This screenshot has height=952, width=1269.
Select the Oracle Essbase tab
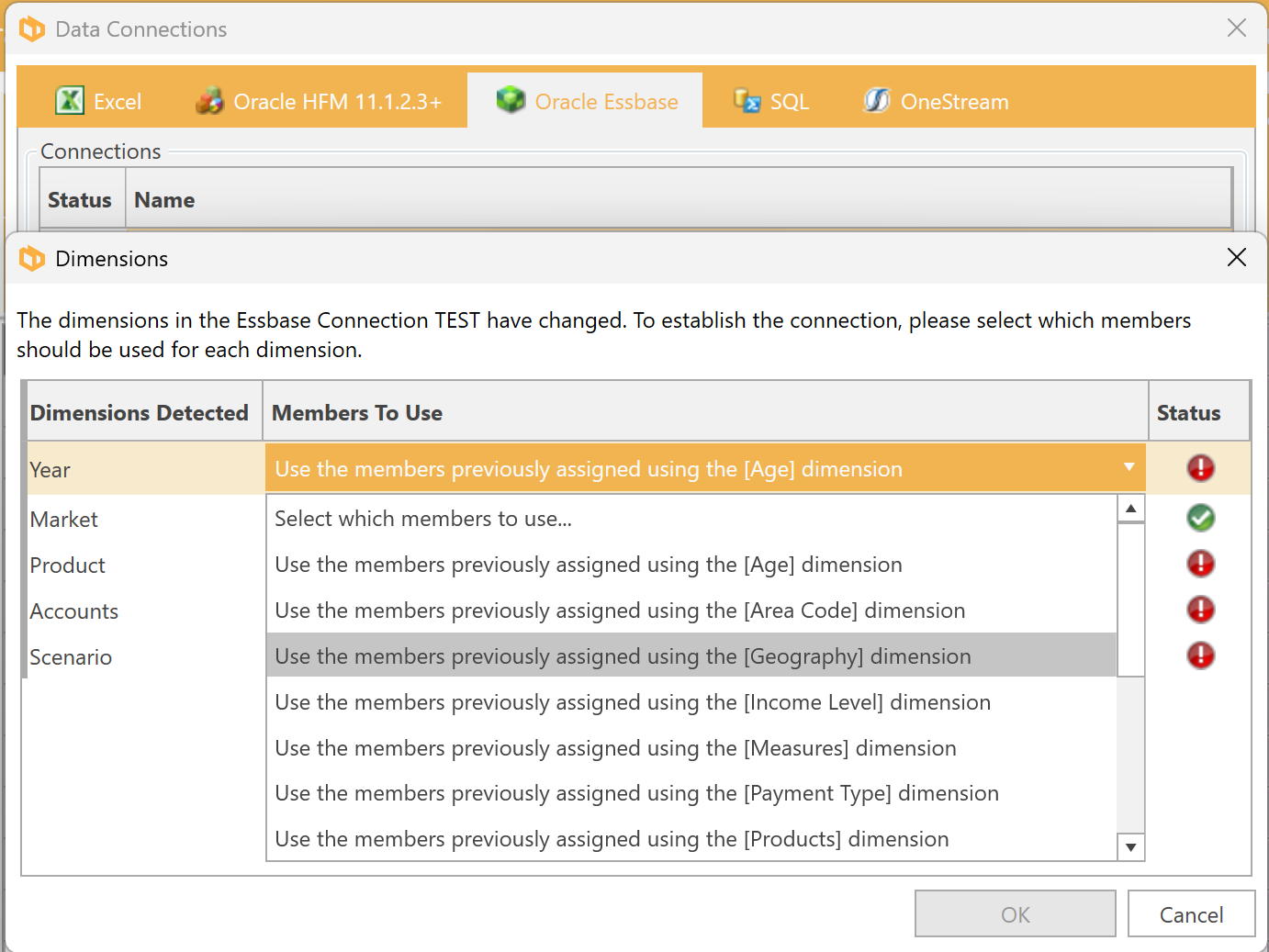(585, 101)
